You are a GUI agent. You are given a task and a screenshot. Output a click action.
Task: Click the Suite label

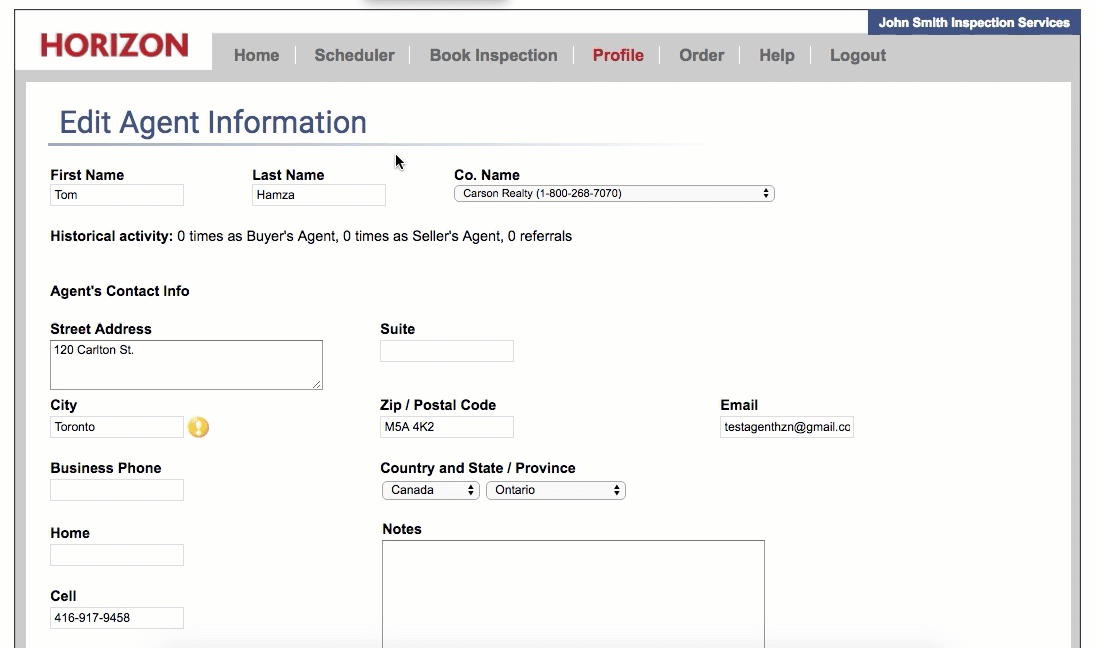(397, 329)
